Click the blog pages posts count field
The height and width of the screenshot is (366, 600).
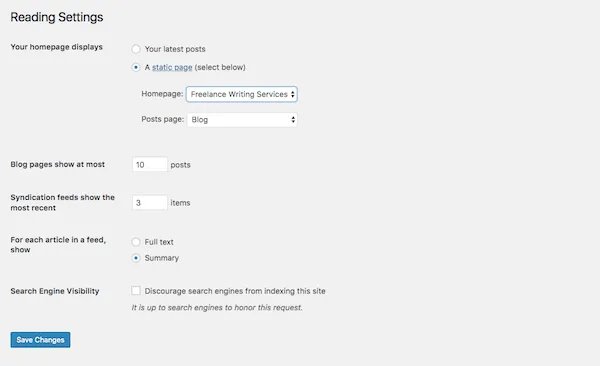tap(150, 165)
